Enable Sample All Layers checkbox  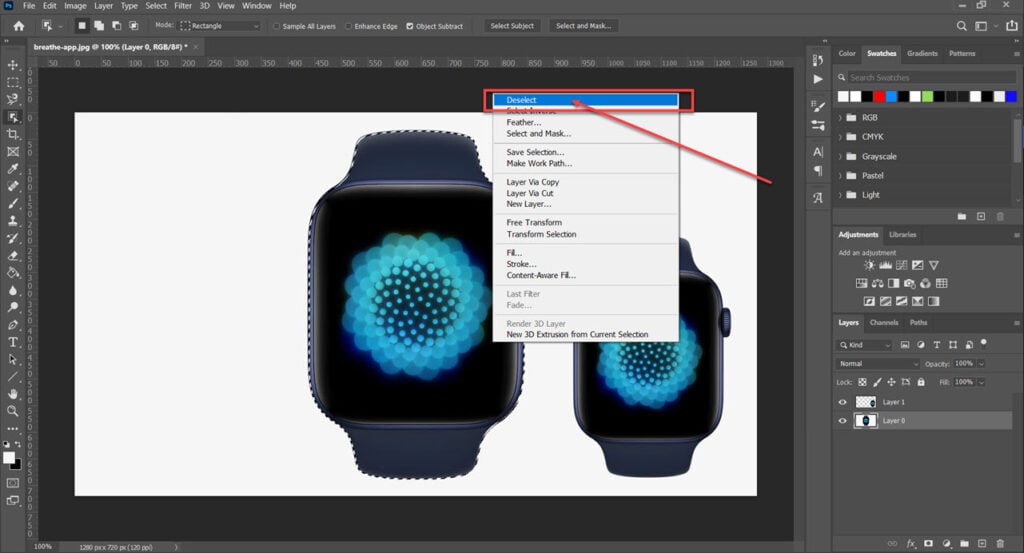[277, 26]
